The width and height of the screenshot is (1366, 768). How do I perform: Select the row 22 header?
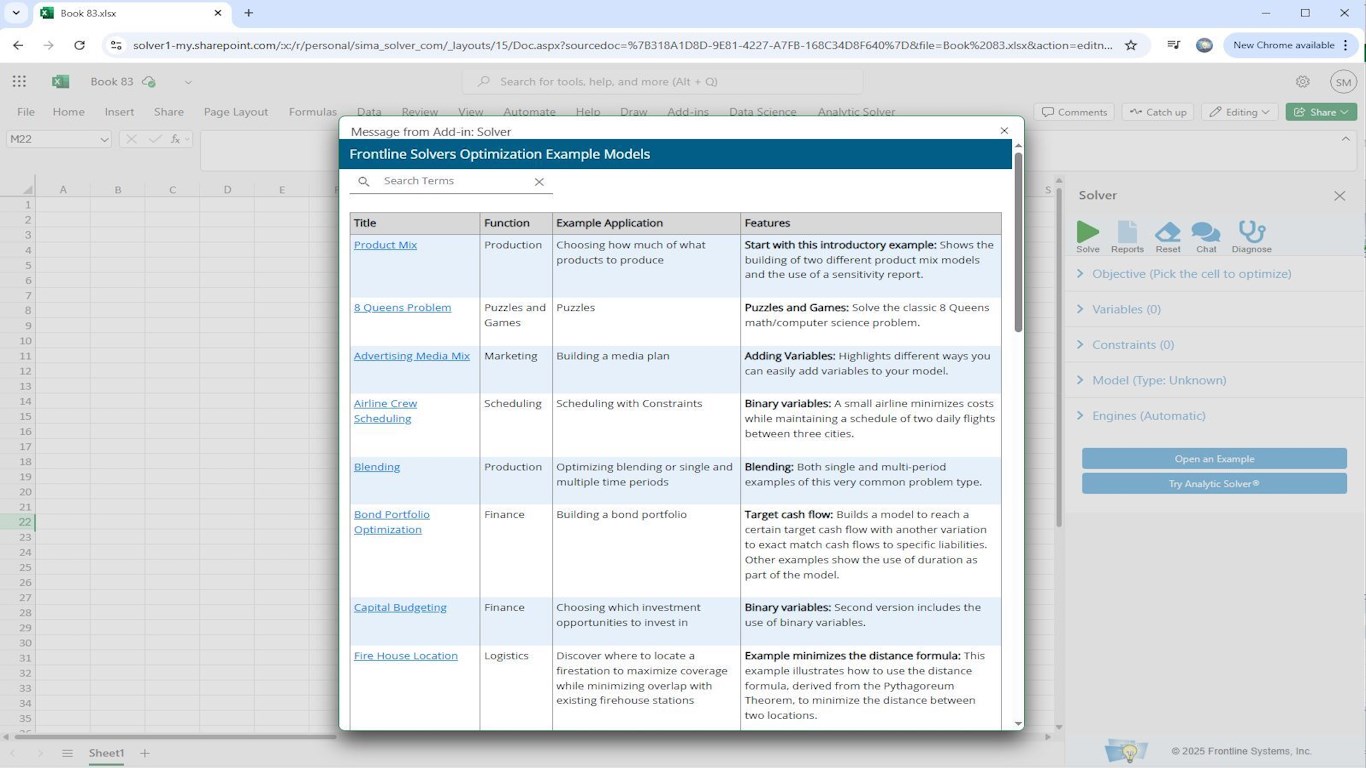(x=17, y=522)
